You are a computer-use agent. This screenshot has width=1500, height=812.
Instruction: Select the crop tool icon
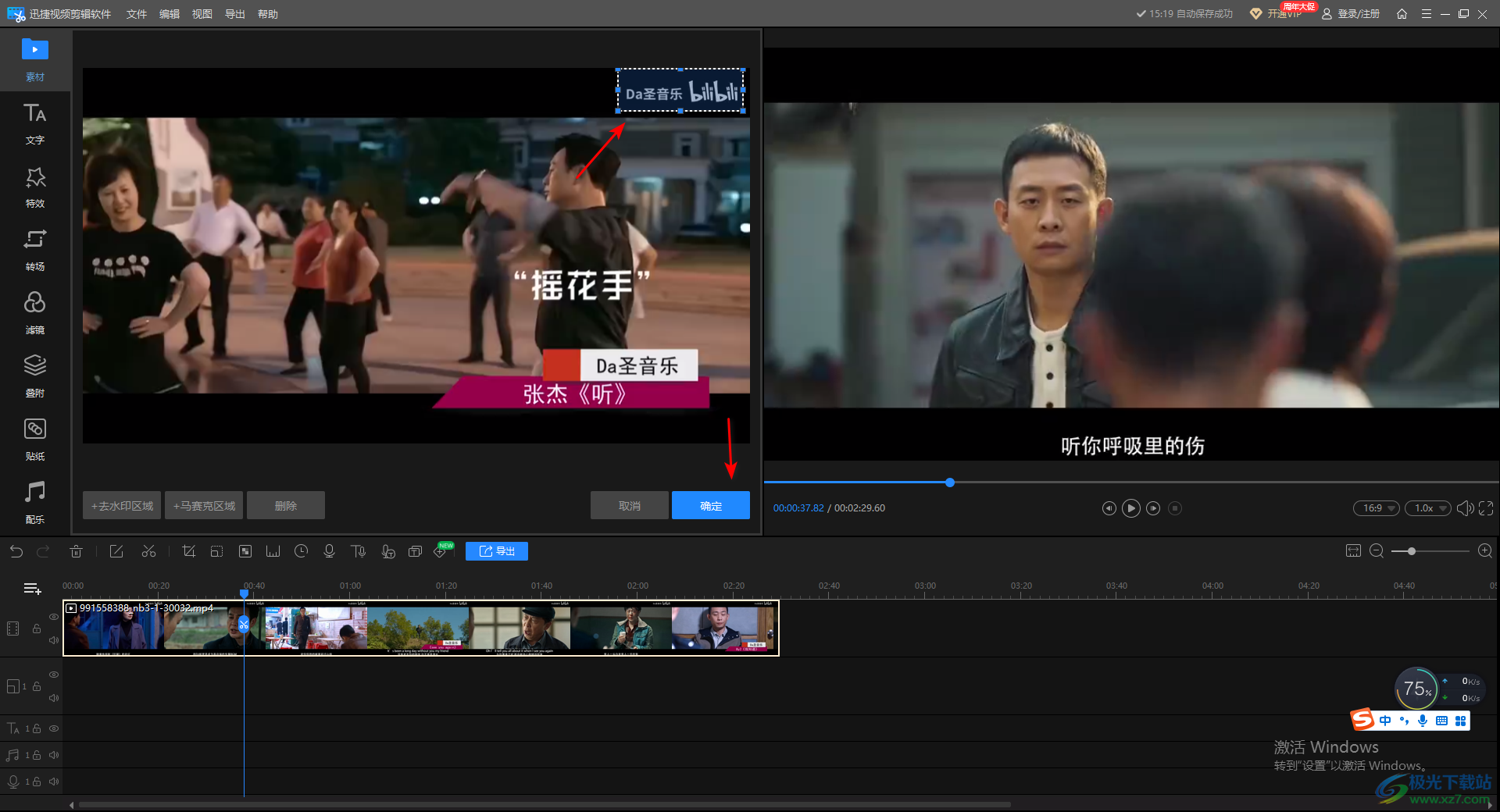[x=188, y=551]
